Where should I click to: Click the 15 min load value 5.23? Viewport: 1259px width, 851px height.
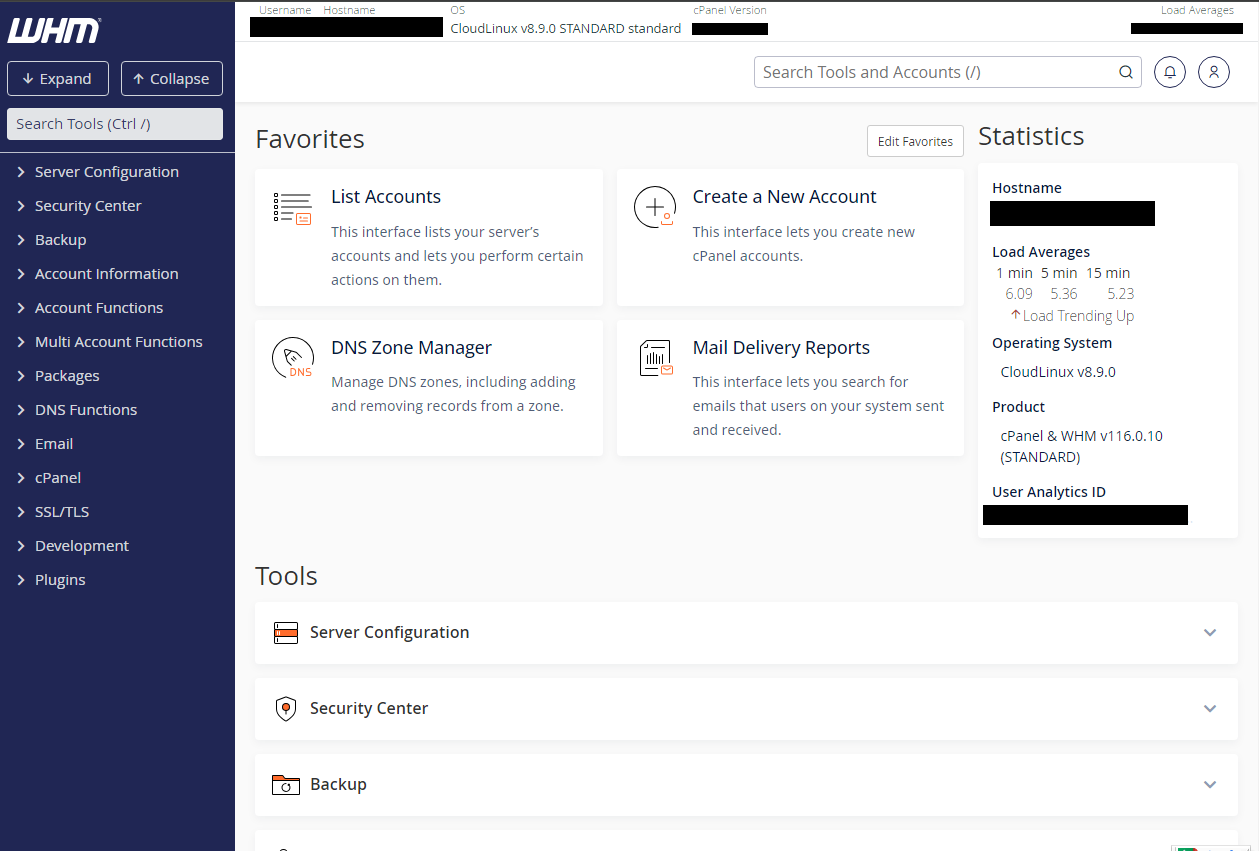click(x=1121, y=294)
